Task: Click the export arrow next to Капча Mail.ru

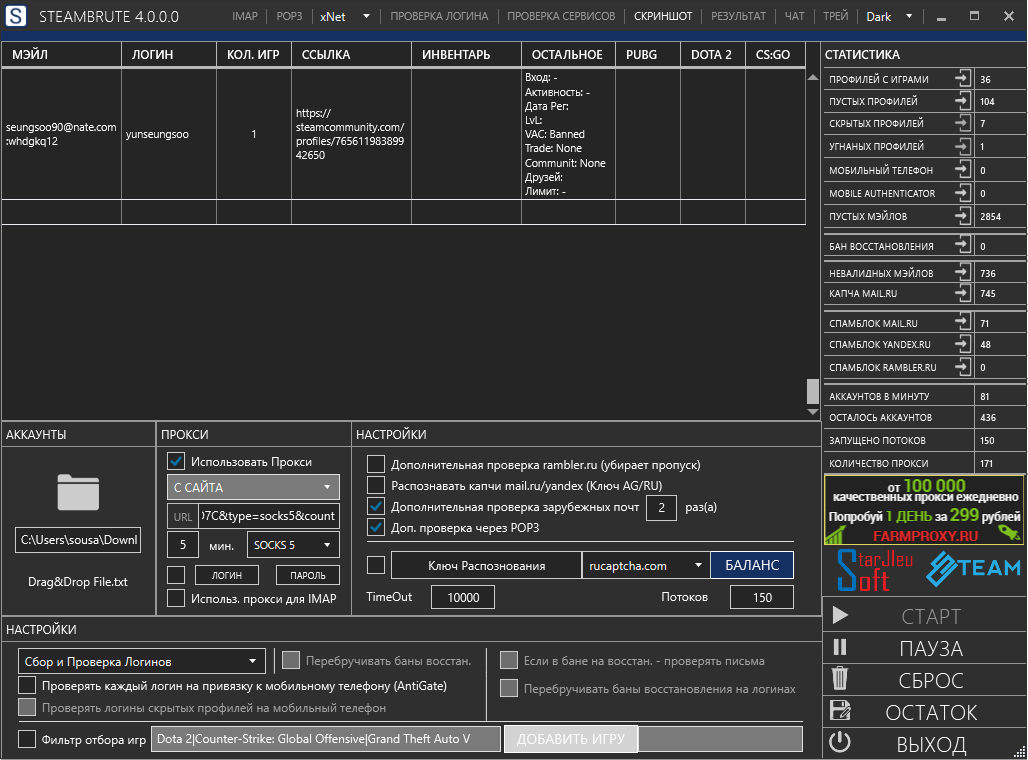Action: pyautogui.click(x=962, y=294)
